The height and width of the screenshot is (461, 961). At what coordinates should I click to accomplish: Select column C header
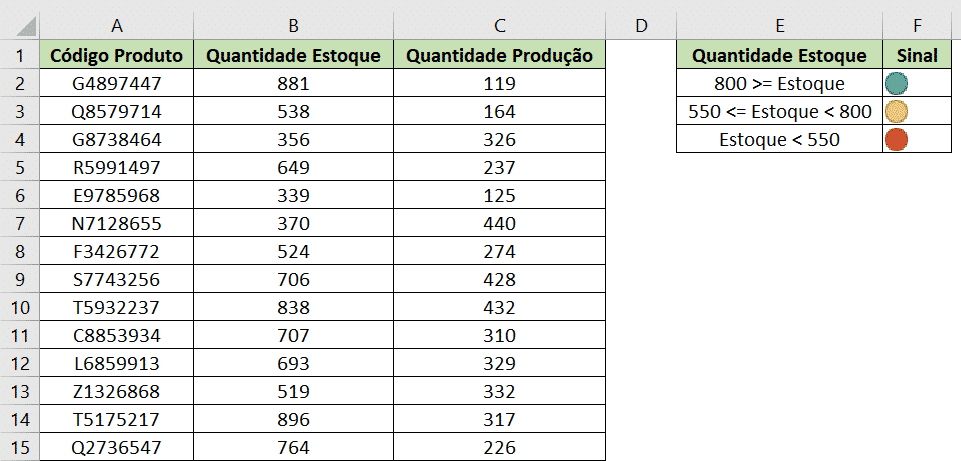click(x=500, y=25)
